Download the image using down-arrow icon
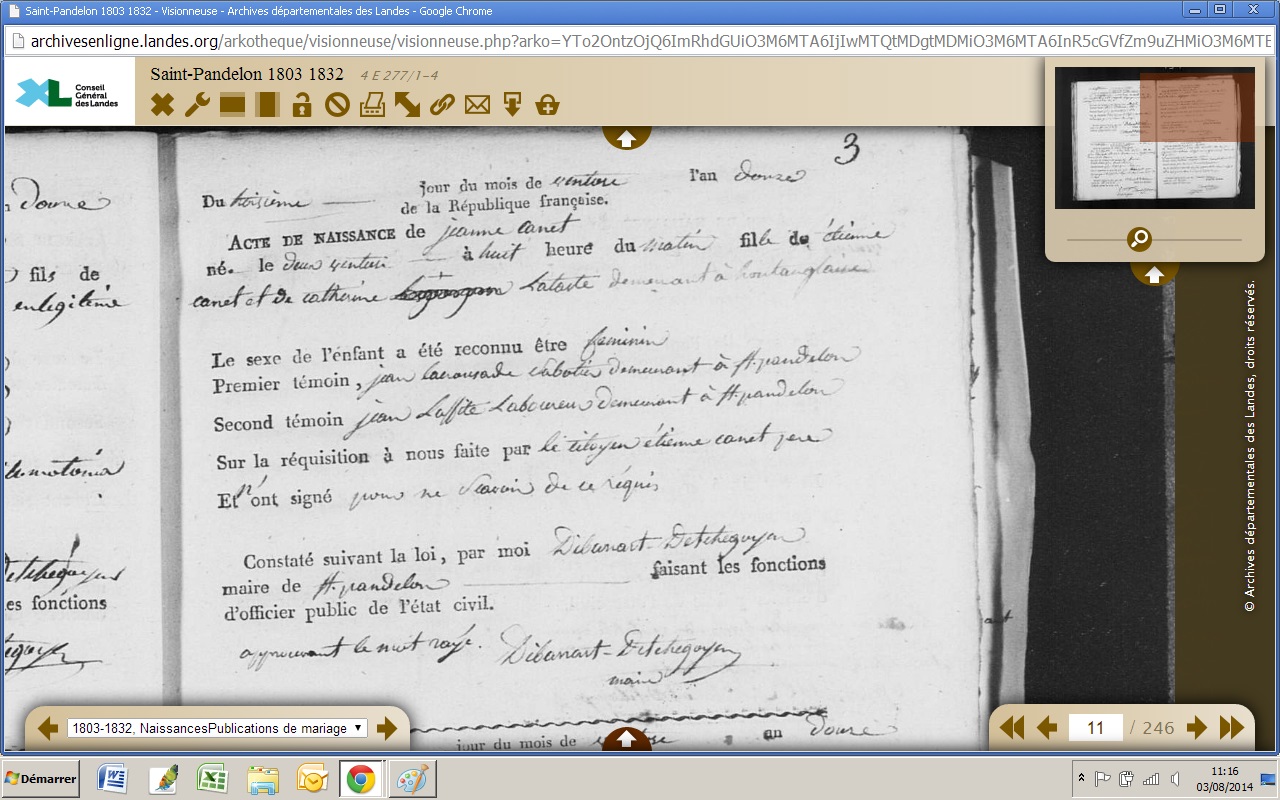 pyautogui.click(x=512, y=104)
